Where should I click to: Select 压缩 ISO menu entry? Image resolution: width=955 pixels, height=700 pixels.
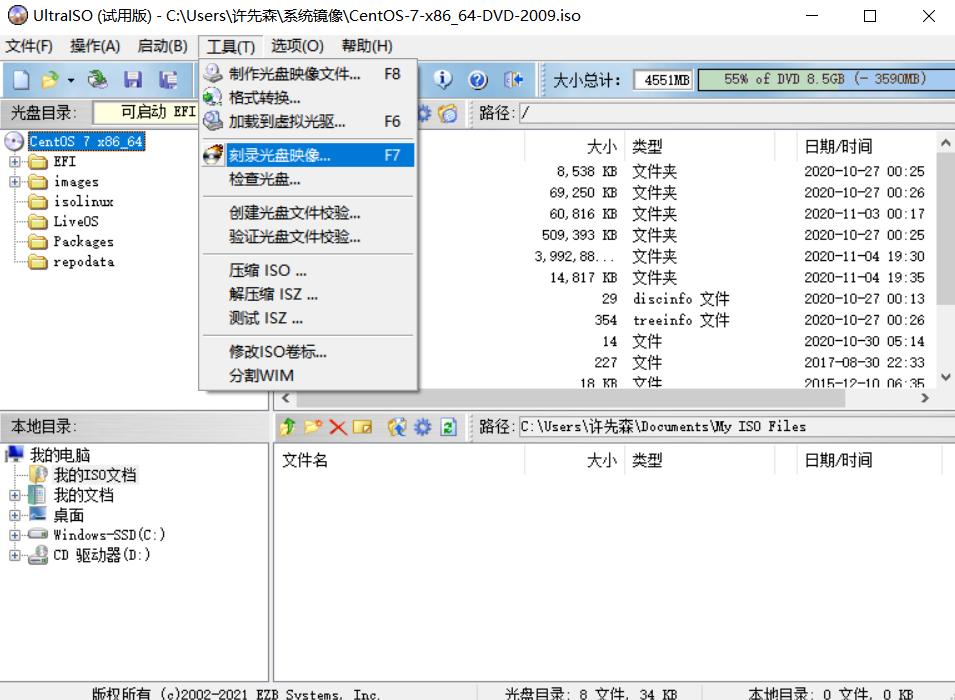coord(308,270)
